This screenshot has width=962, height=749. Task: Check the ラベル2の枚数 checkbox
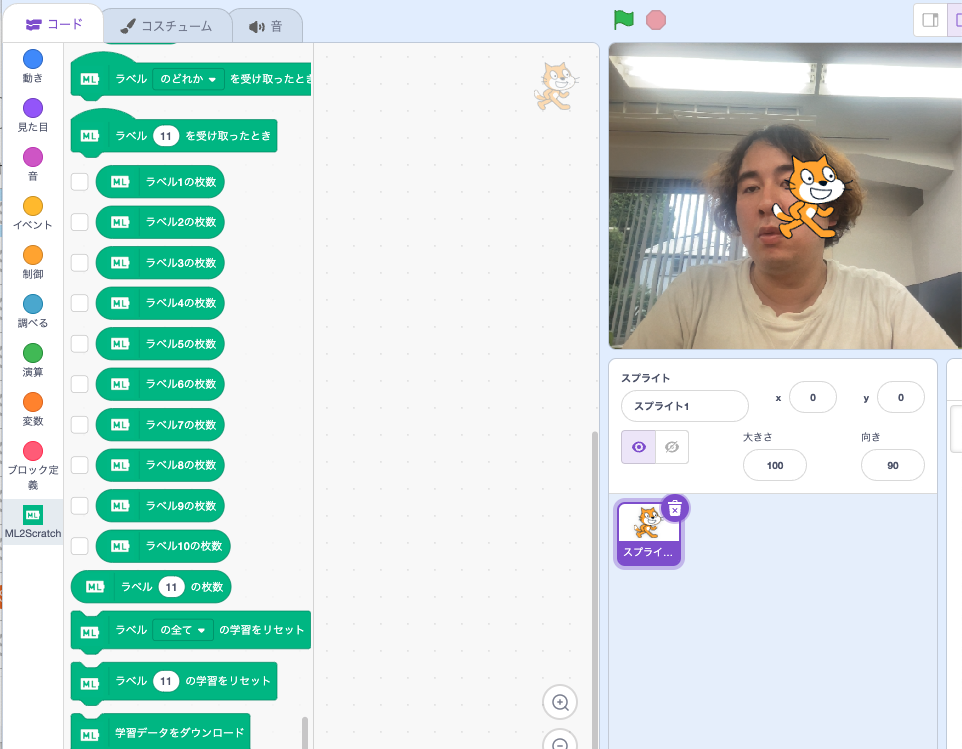(80, 222)
